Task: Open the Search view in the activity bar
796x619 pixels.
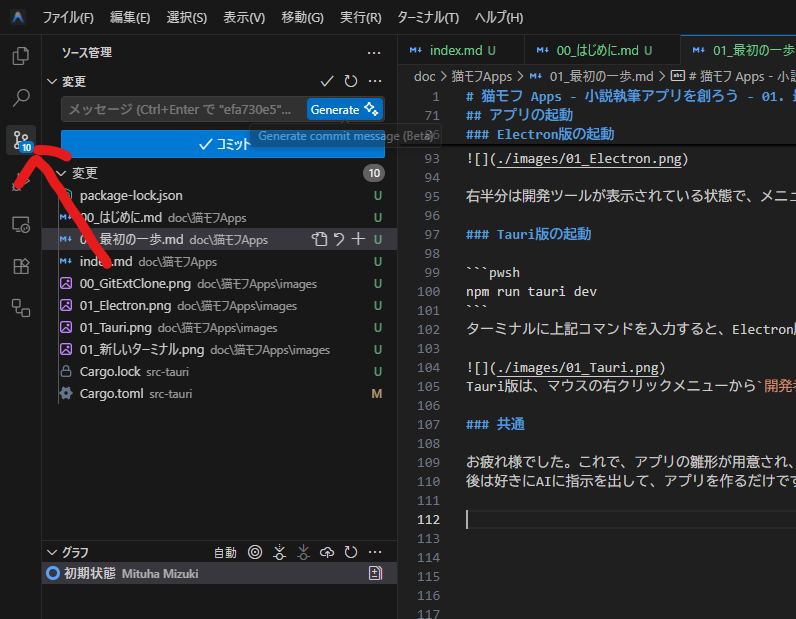Action: click(20, 98)
